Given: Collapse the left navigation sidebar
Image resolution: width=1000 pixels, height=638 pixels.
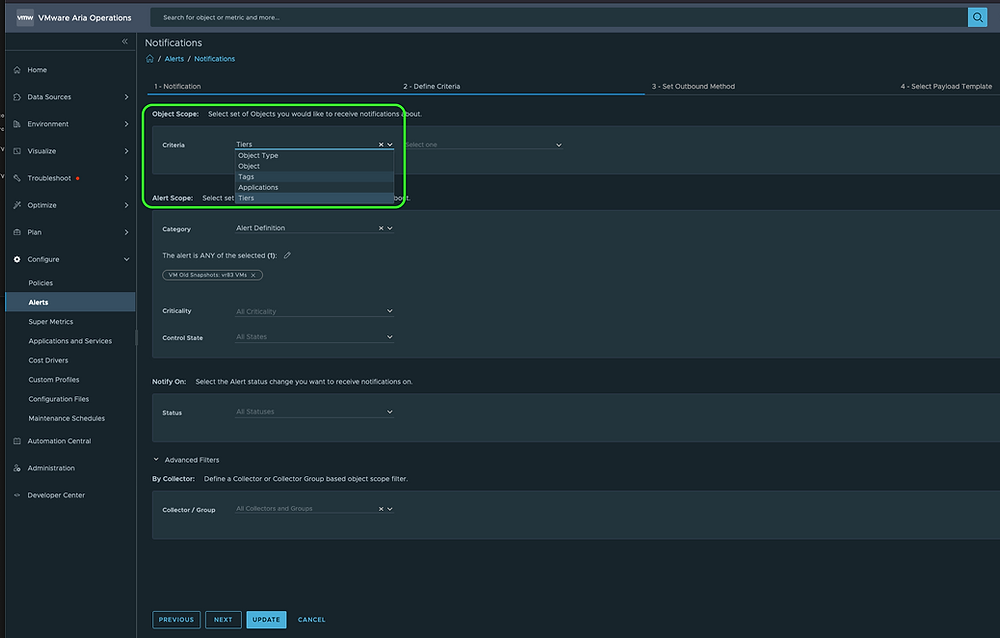Looking at the screenshot, I should [125, 42].
